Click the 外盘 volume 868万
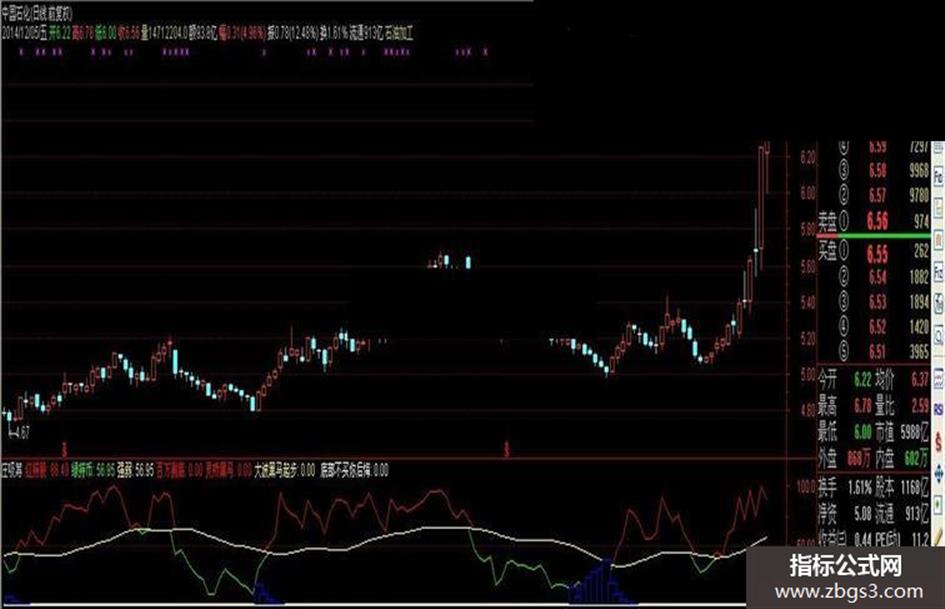Viewport: 945px width, 609px height. coord(858,459)
